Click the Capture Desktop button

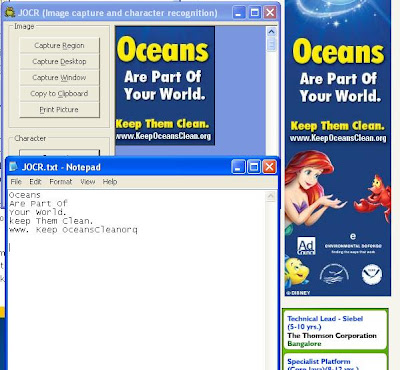[x=59, y=61]
